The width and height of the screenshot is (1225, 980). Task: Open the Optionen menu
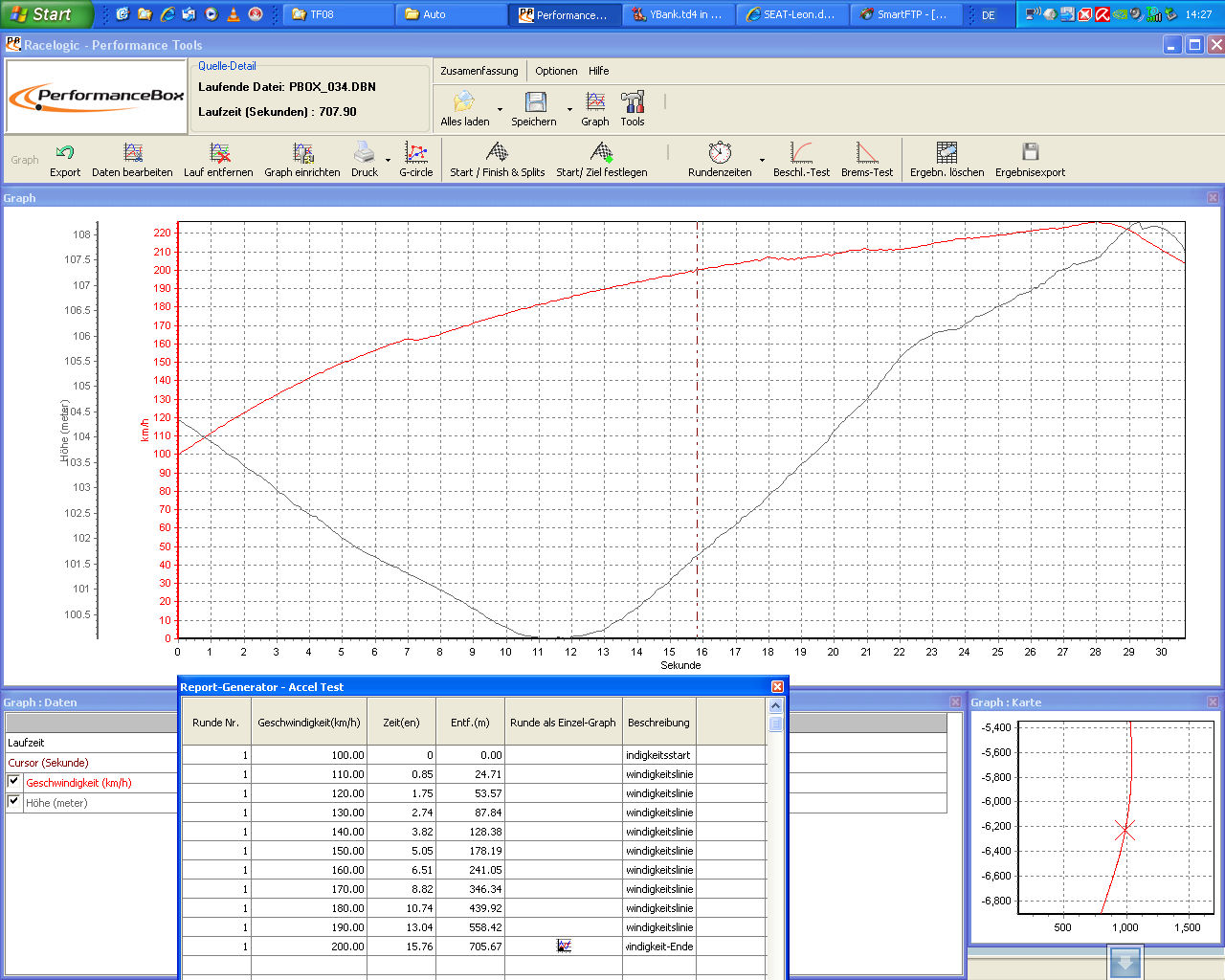click(x=556, y=71)
